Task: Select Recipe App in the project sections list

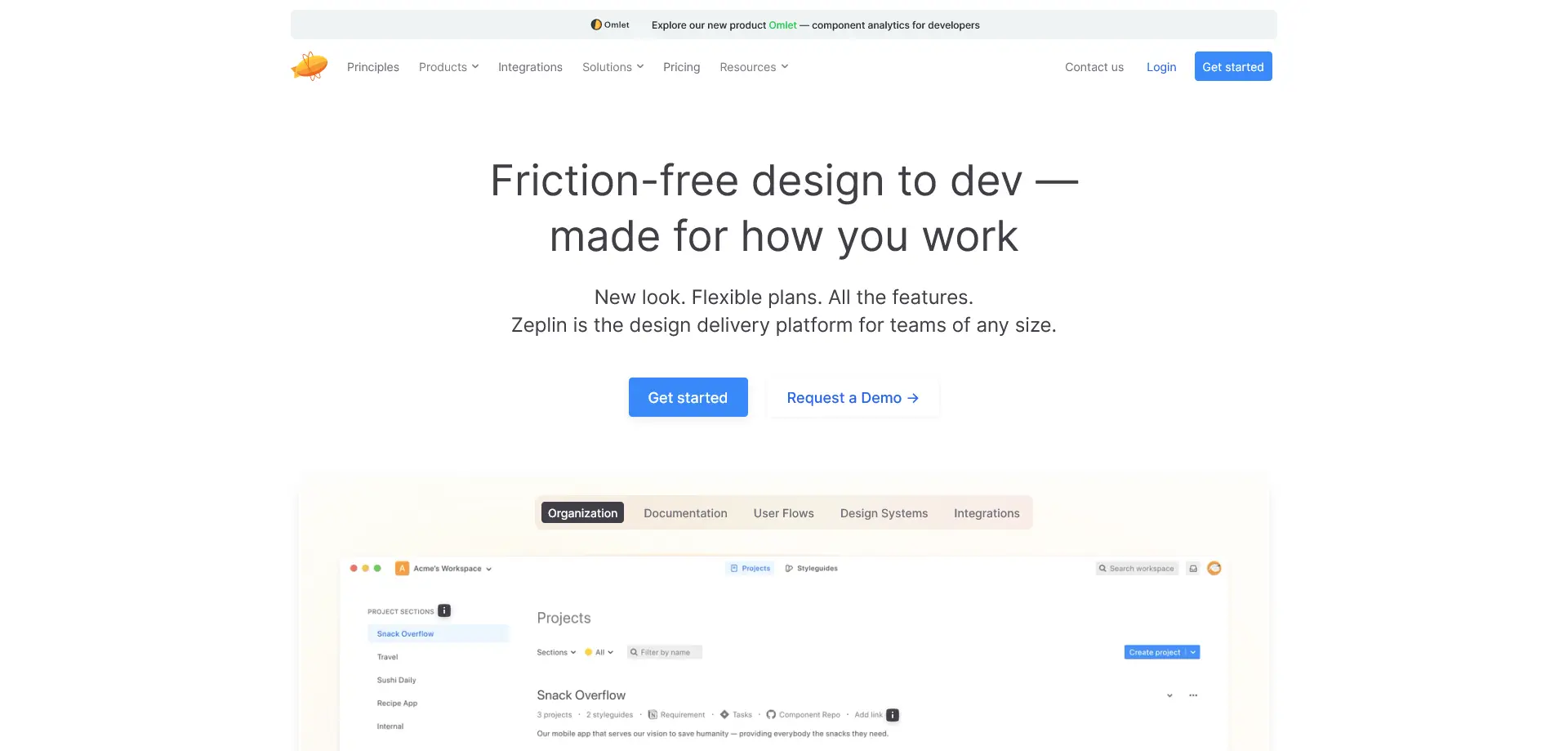Action: (x=397, y=703)
